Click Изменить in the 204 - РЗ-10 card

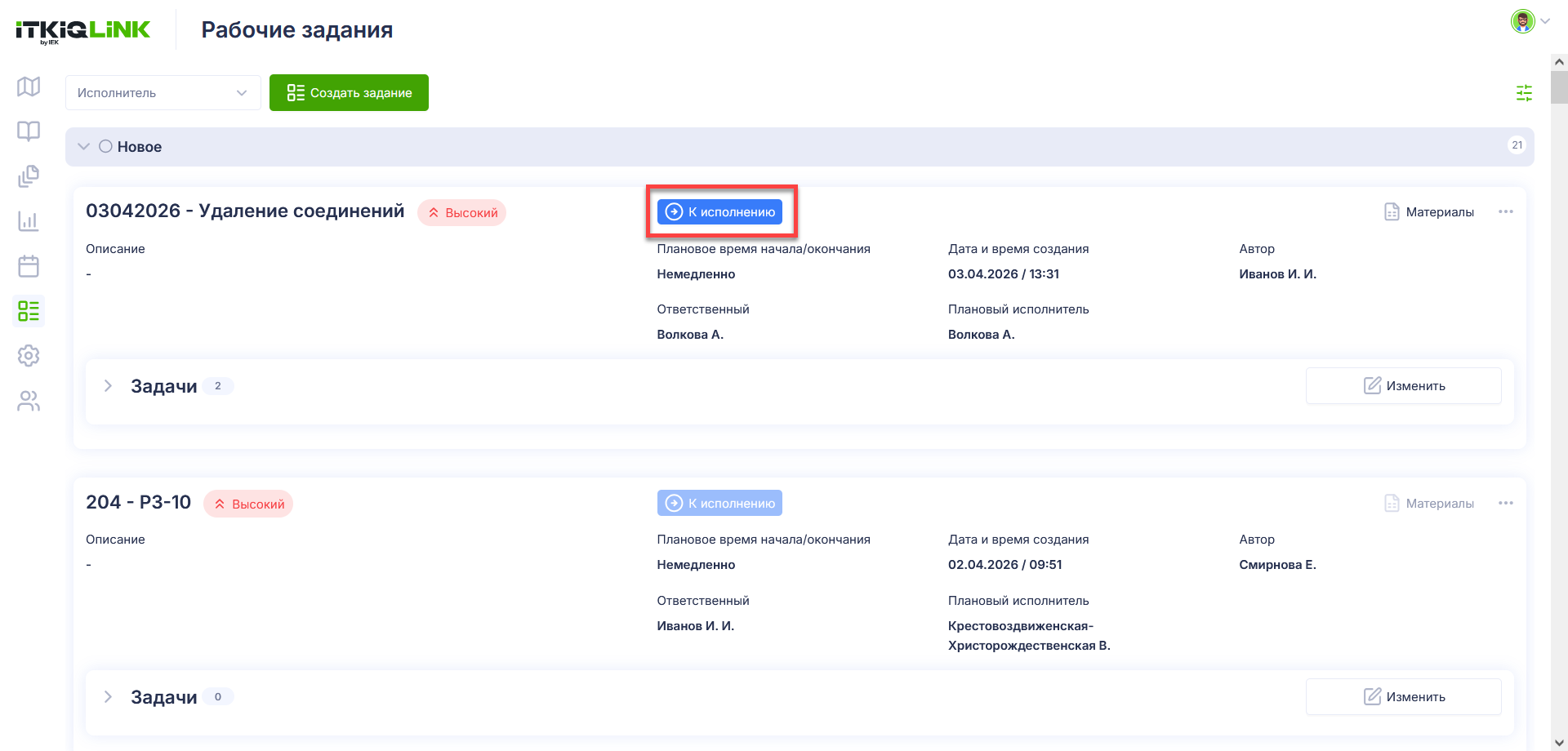(1404, 696)
